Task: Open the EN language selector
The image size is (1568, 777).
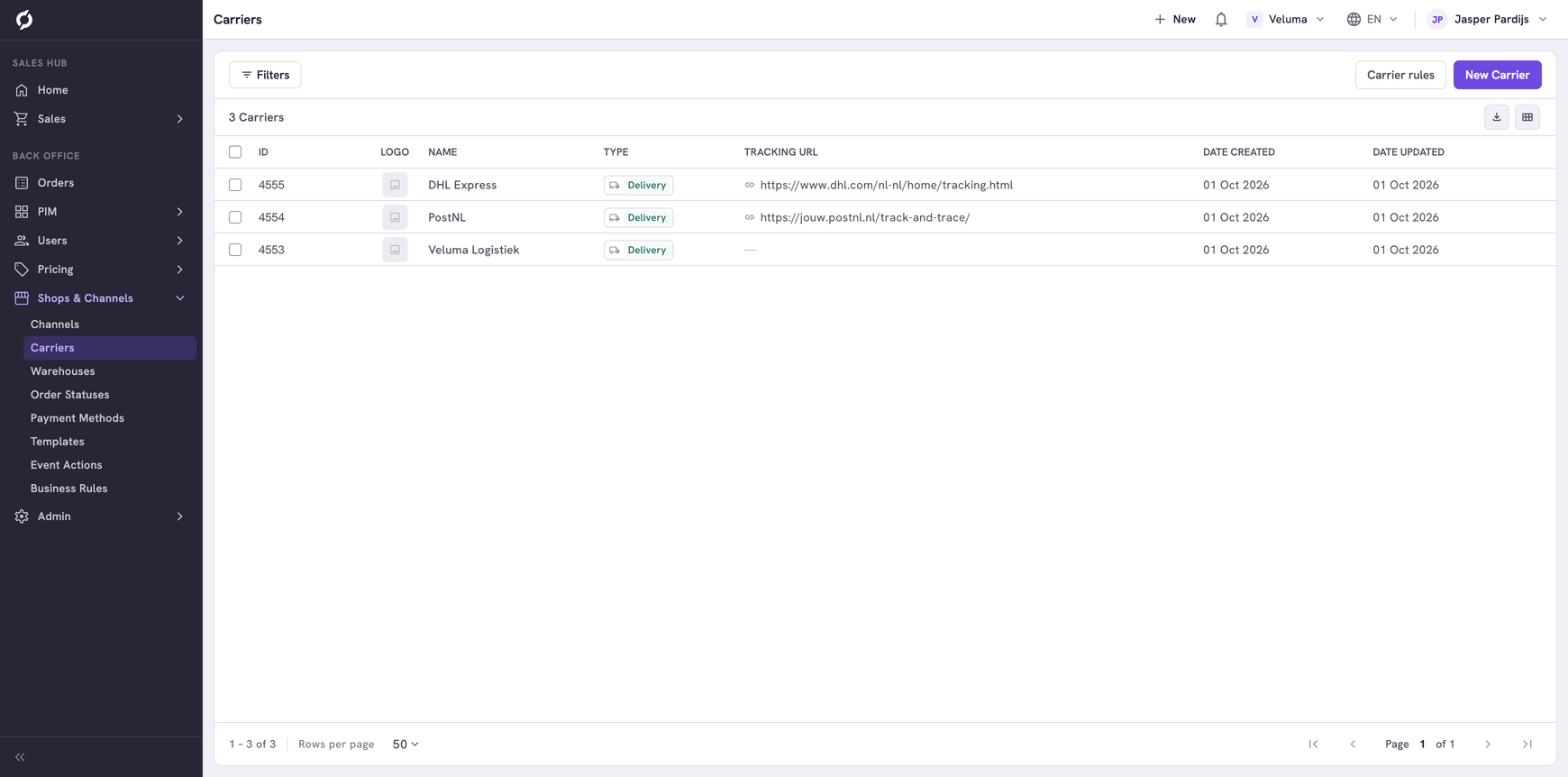Action: click(1372, 20)
